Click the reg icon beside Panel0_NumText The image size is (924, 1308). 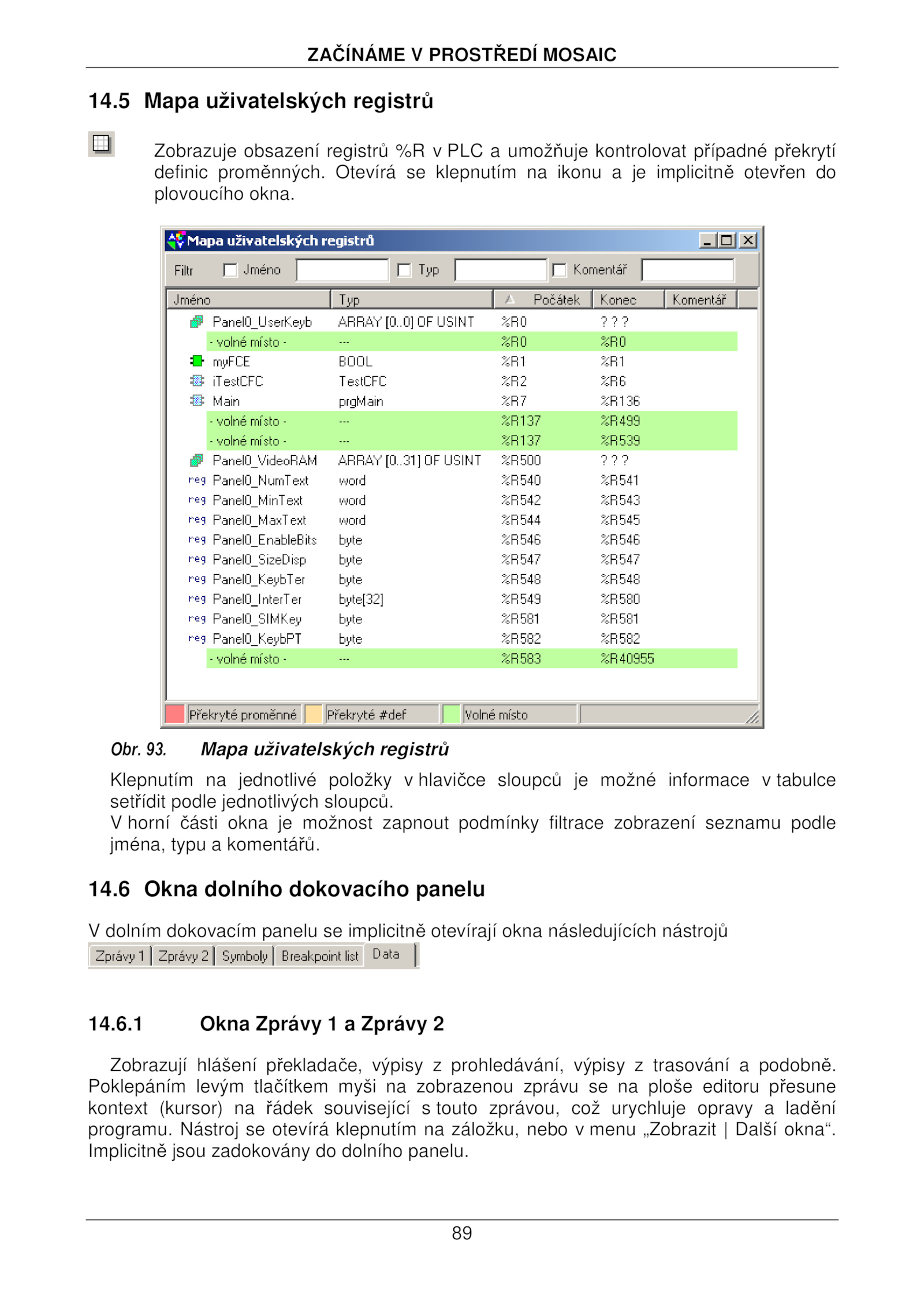click(196, 480)
